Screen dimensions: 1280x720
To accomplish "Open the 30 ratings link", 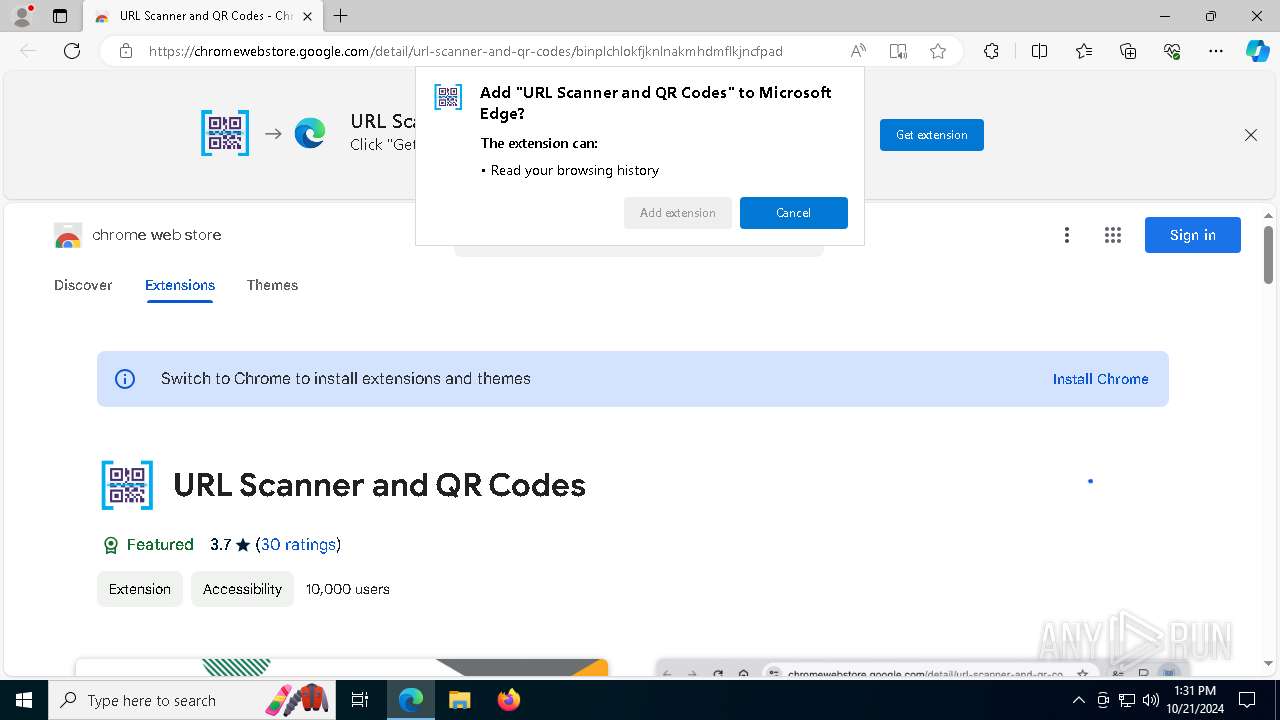I will [x=298, y=545].
